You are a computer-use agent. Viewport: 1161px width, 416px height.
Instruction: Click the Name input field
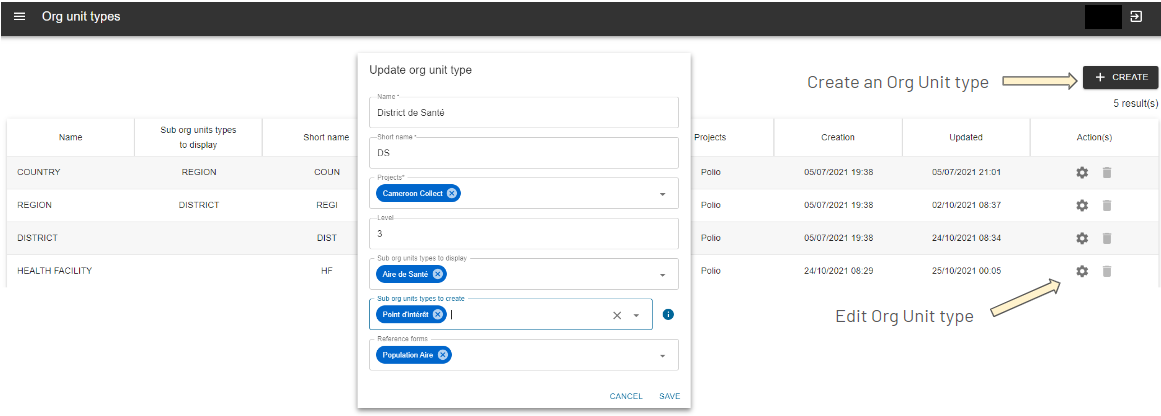coord(523,113)
